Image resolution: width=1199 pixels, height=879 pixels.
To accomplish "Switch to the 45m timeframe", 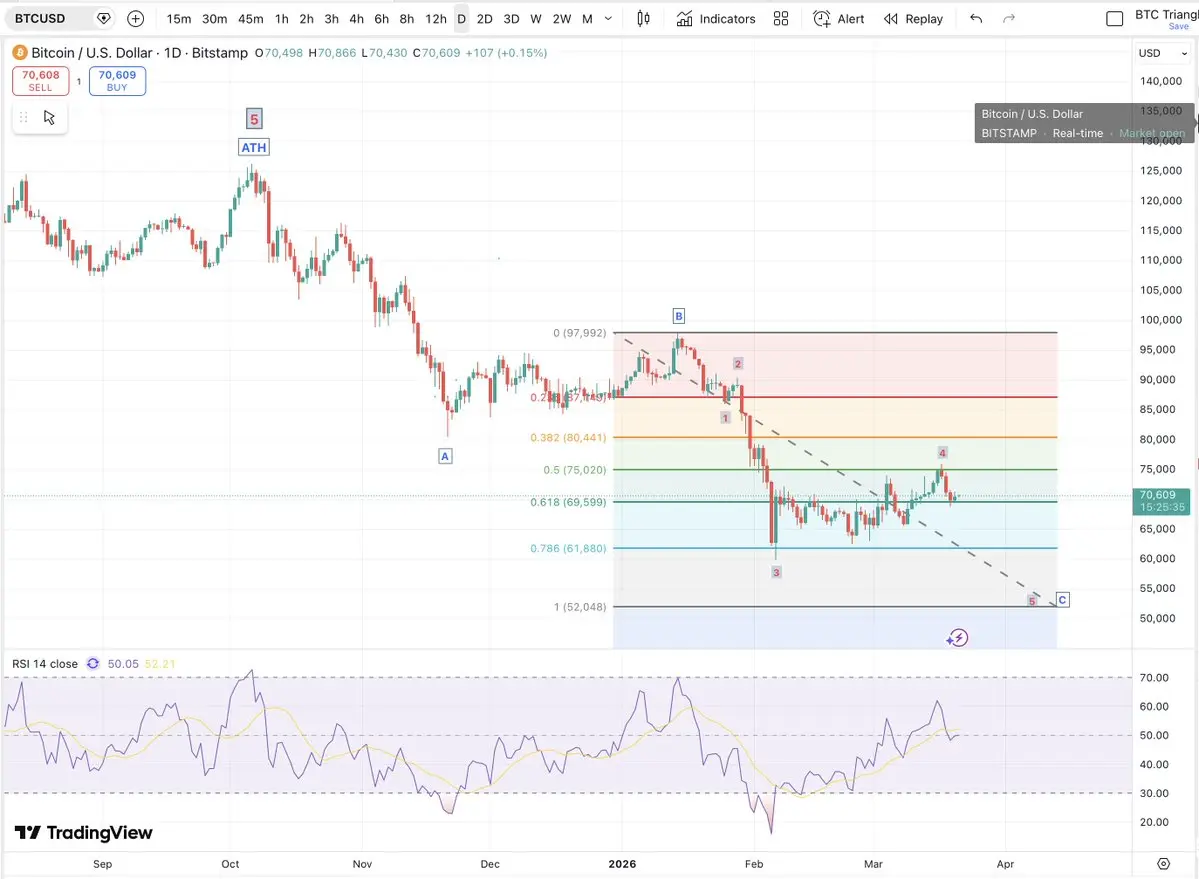I will 250,18.
